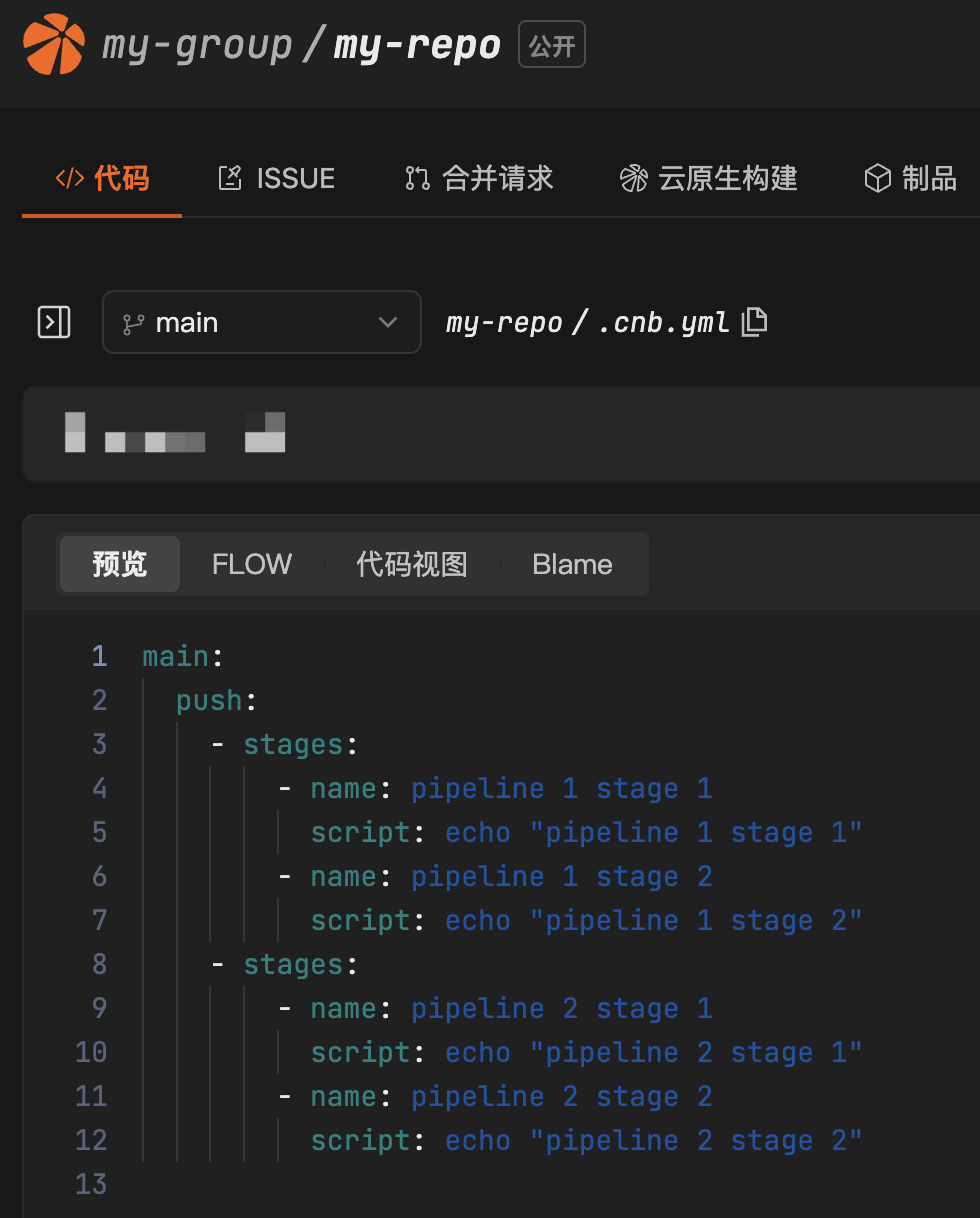
Task: Click the my-group link in header
Action: point(197,46)
